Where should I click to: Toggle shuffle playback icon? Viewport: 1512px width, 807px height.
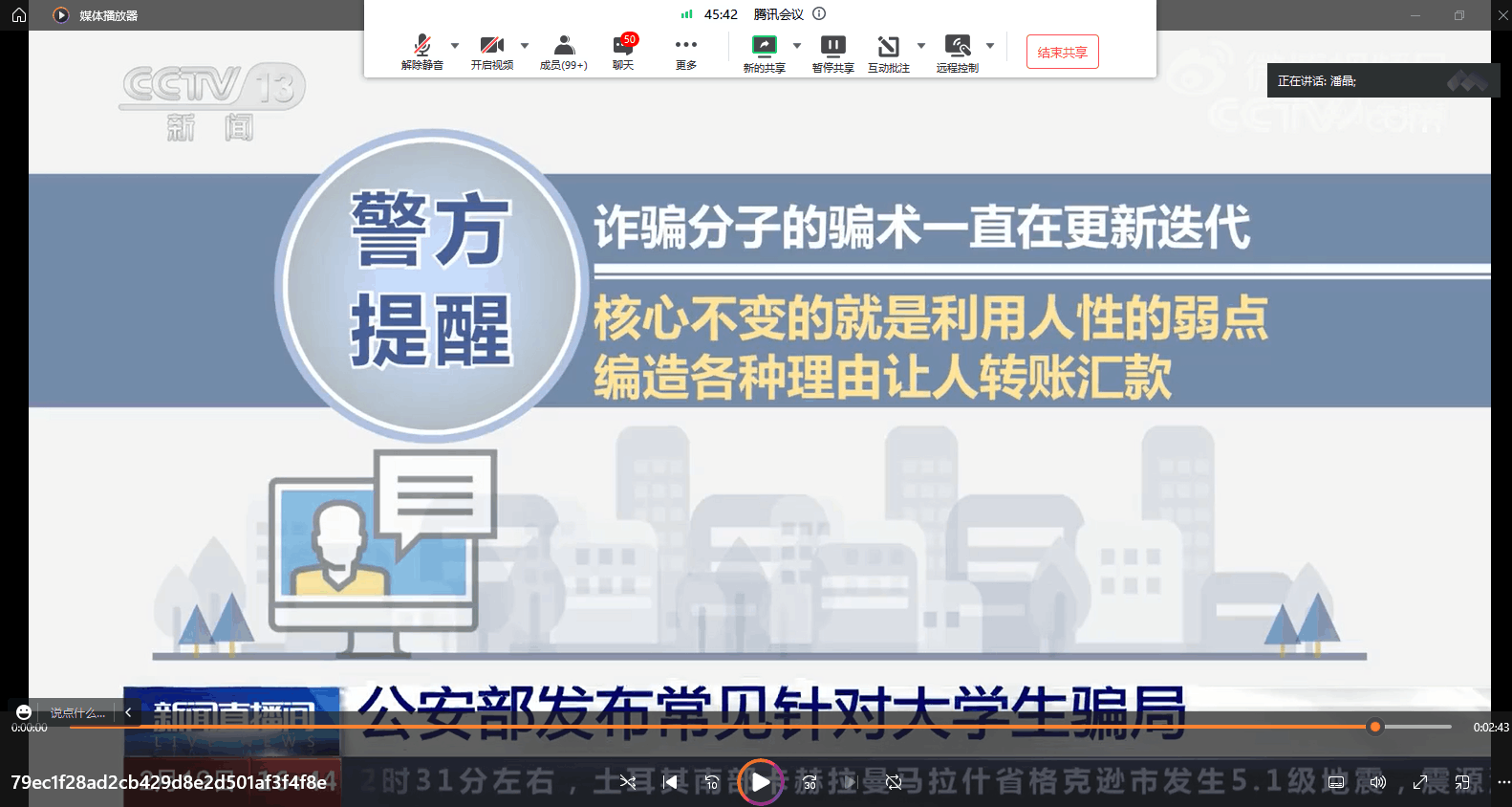coord(628,782)
